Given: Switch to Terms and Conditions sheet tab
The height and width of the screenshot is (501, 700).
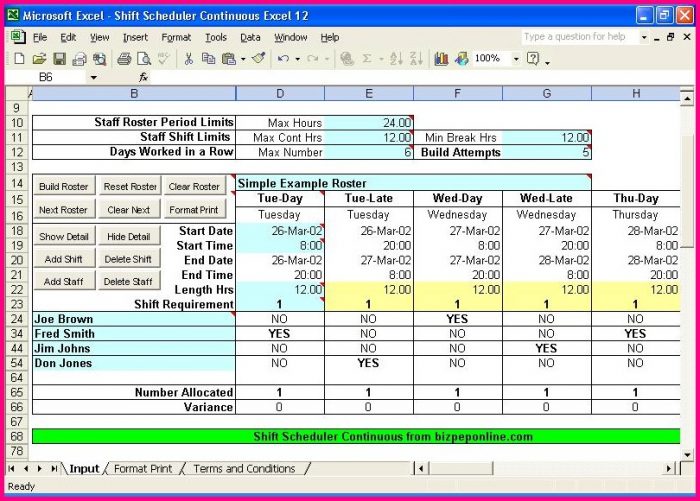Looking at the screenshot, I should [x=244, y=468].
